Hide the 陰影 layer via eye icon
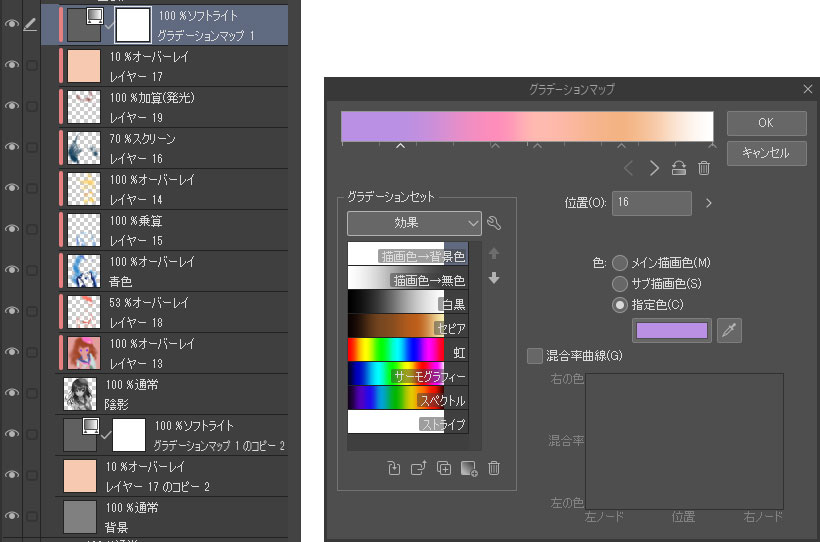The image size is (820, 542). pos(12,392)
